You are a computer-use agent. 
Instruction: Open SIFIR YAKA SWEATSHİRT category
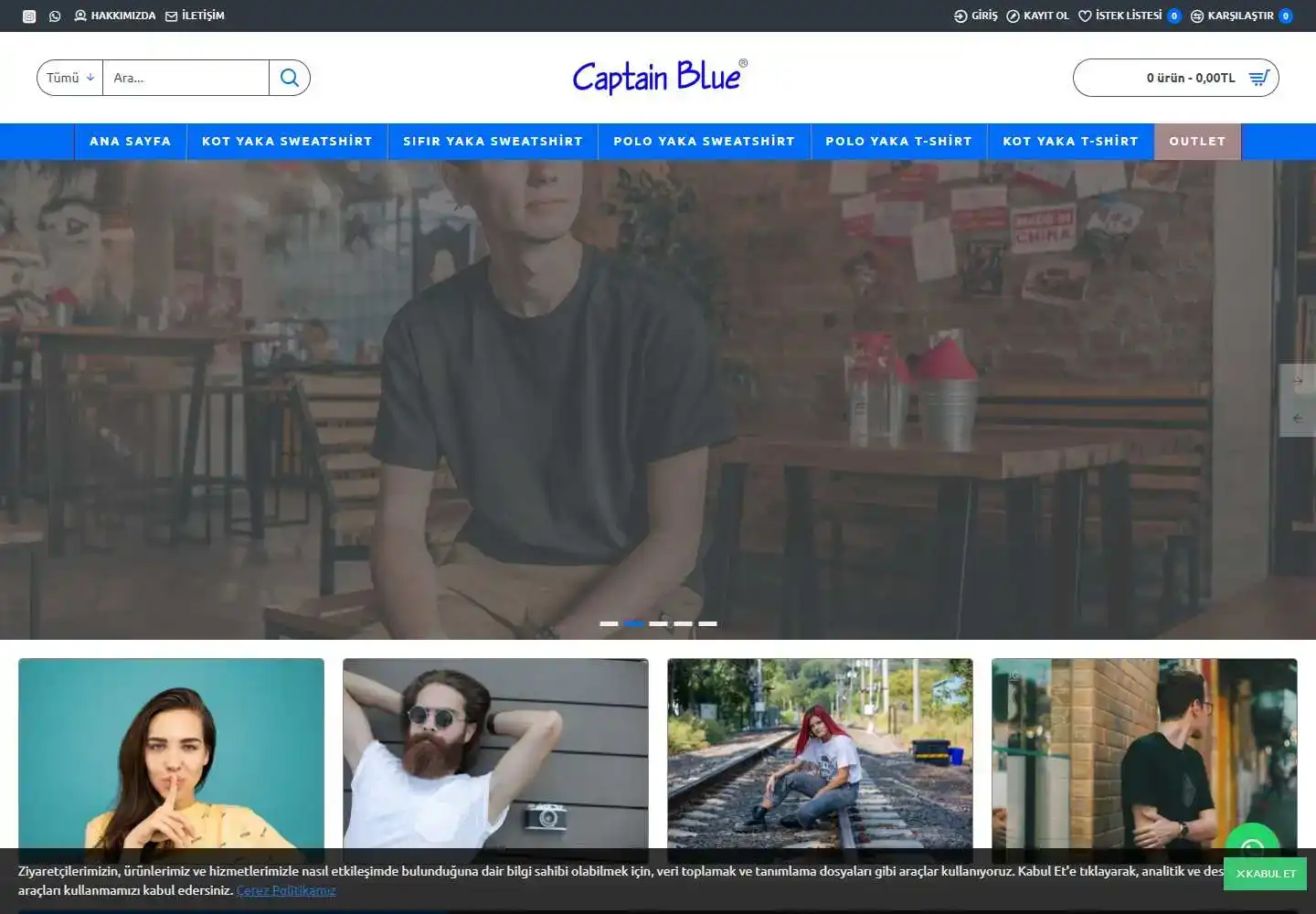coord(493,142)
